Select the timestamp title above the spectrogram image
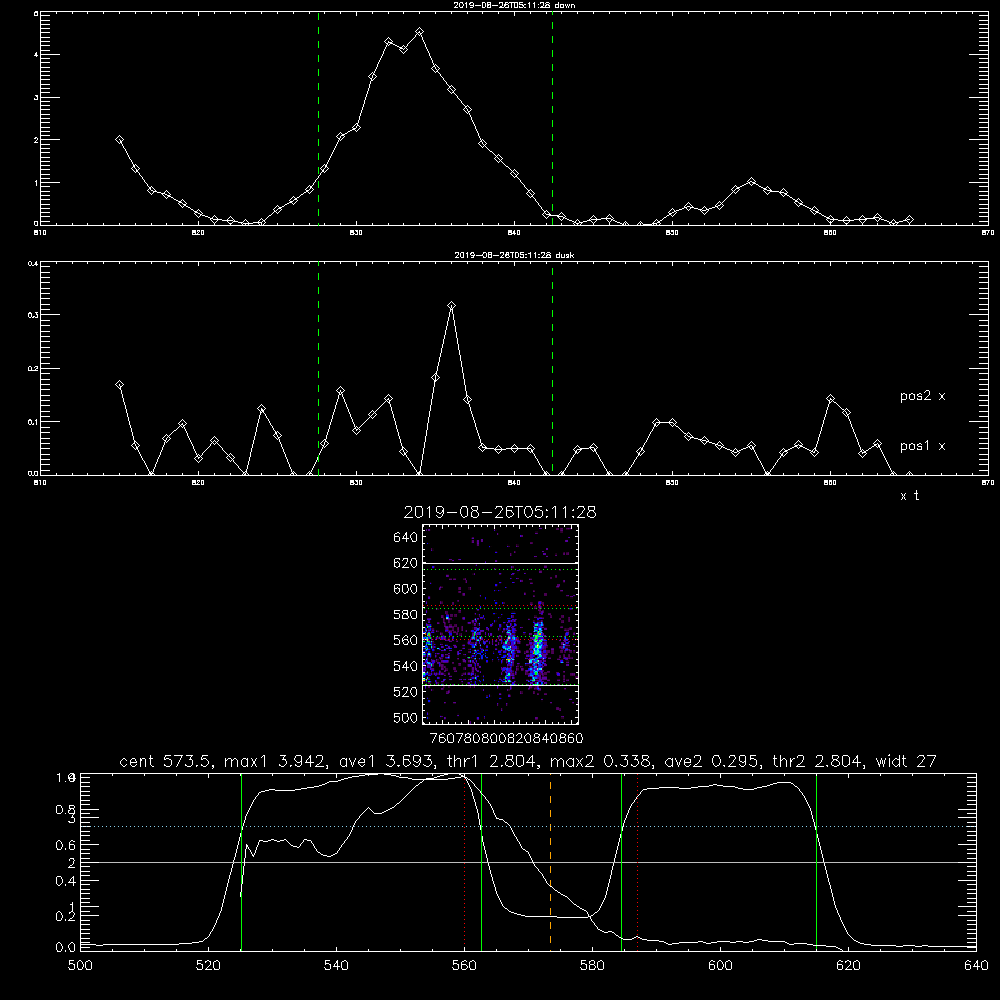This screenshot has height=1000, width=1000. 500,512
